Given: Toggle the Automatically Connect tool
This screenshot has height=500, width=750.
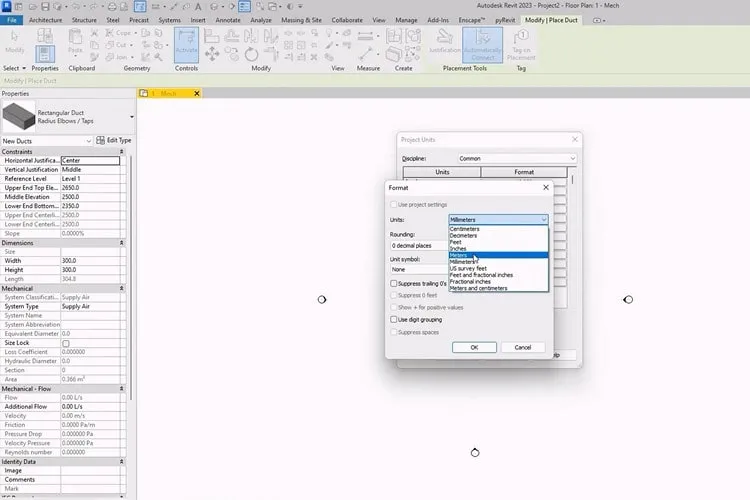Looking at the screenshot, I should coord(482,44).
